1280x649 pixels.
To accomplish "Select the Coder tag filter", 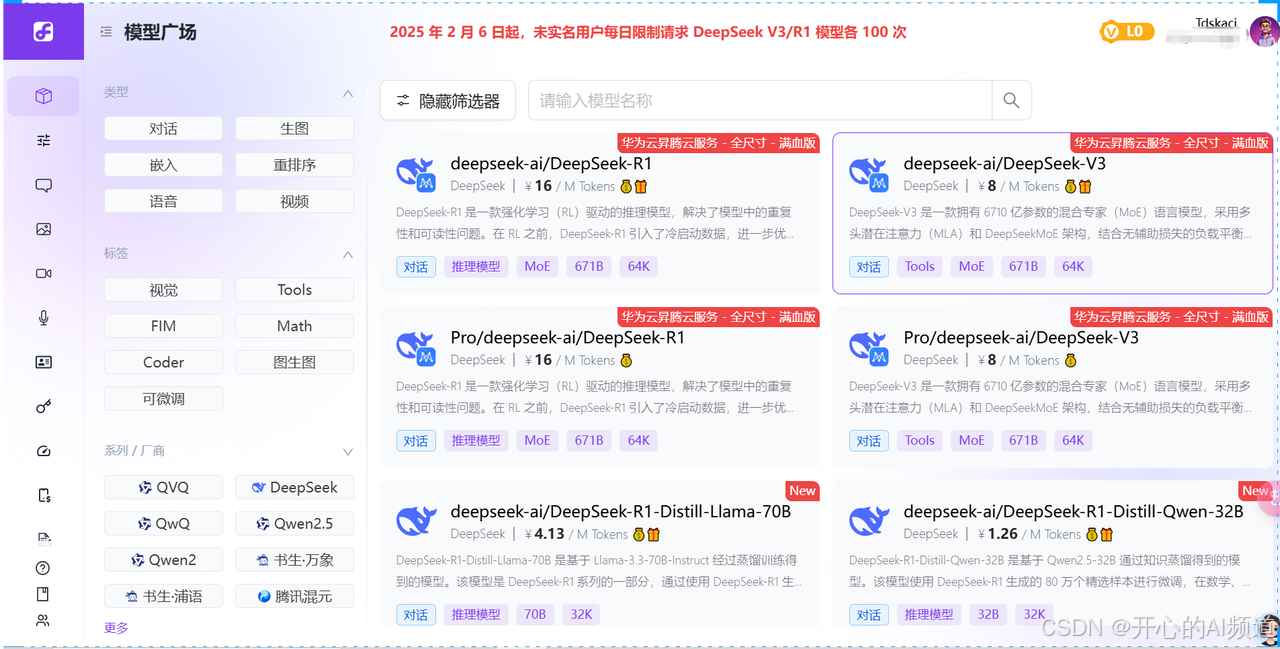I will 163,362.
